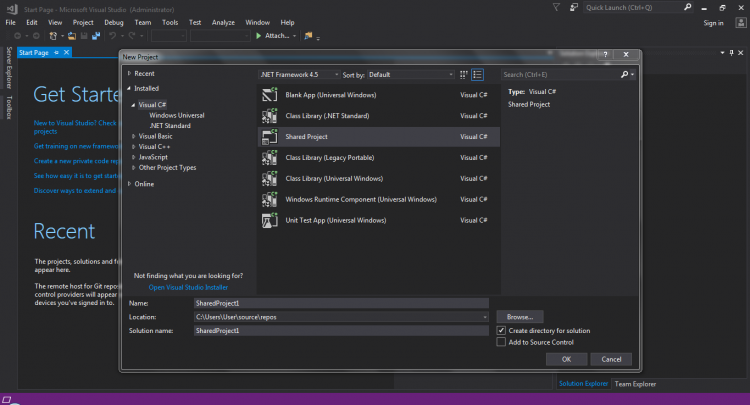This screenshot has height=405, width=750.
Task: Select Class Library (.NET Standard) template
Action: (378, 116)
